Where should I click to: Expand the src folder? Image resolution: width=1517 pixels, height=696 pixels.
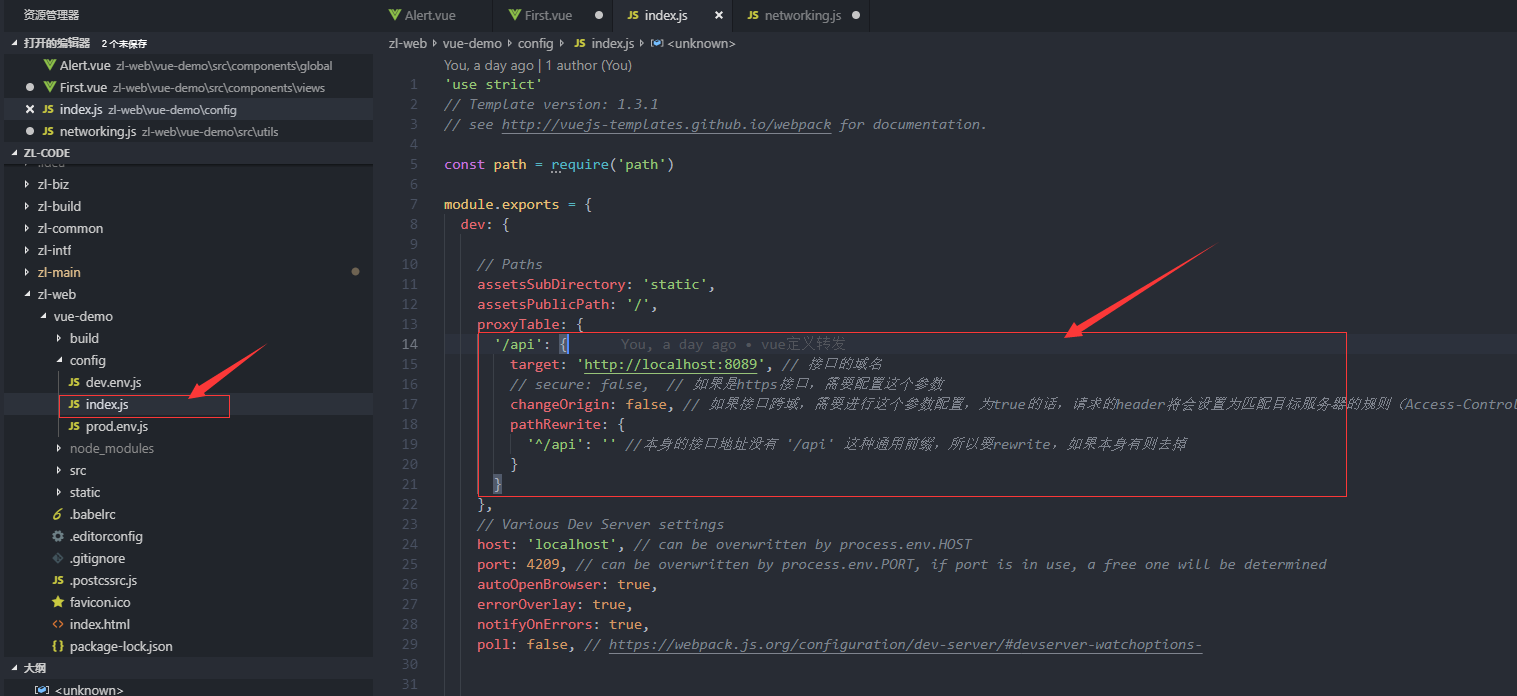[78, 470]
